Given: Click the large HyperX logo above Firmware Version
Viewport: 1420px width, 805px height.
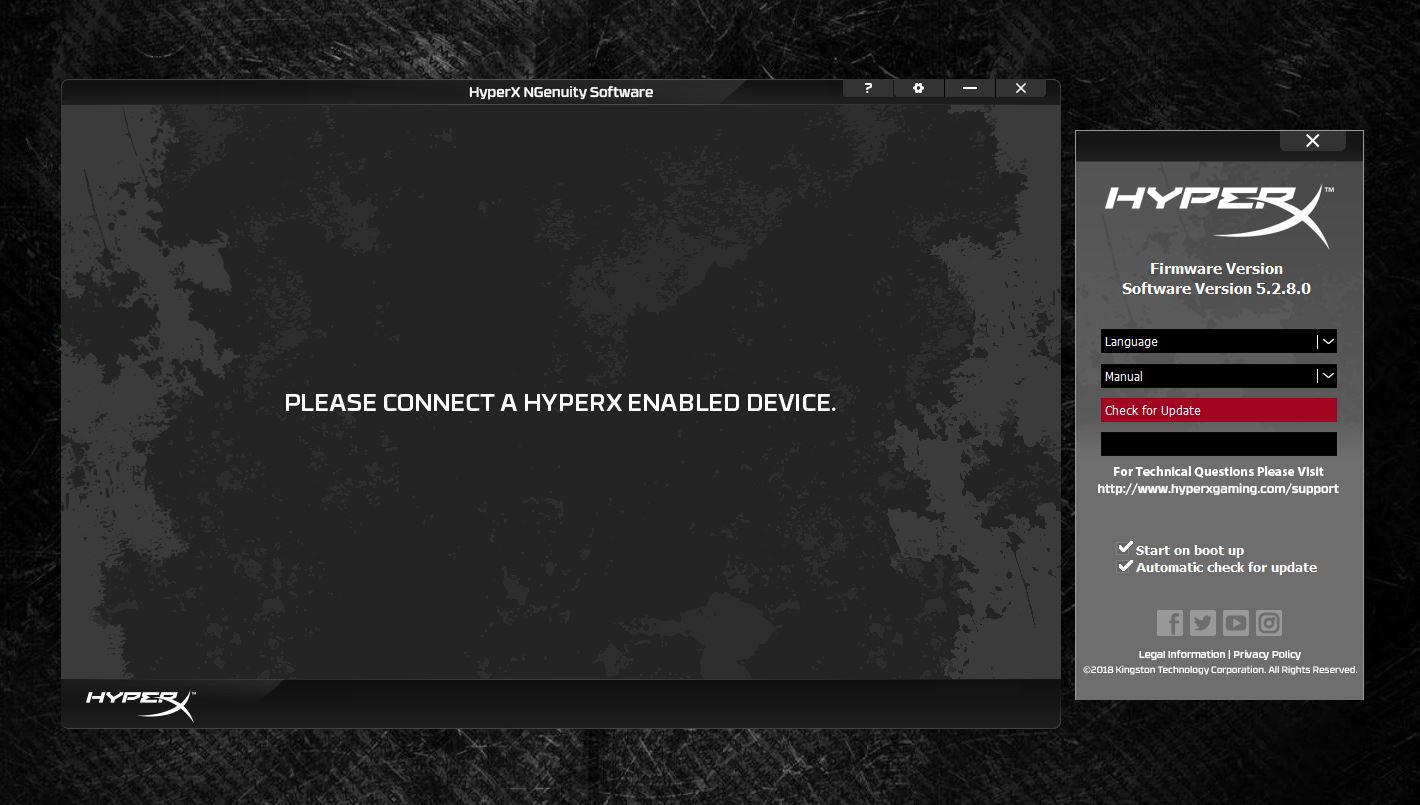Looking at the screenshot, I should pos(1218,212).
